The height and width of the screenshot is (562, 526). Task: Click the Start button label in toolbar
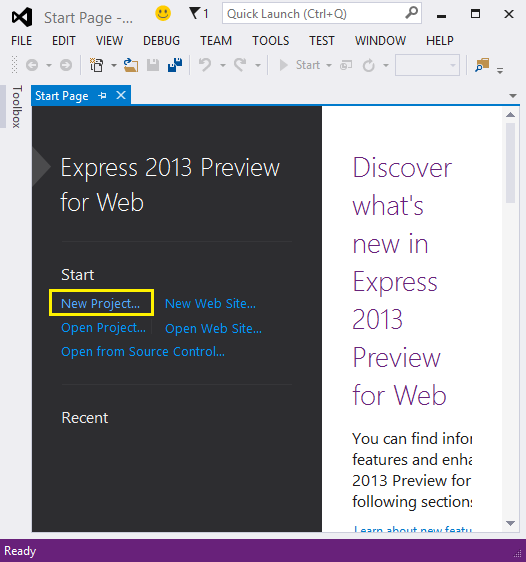308,65
